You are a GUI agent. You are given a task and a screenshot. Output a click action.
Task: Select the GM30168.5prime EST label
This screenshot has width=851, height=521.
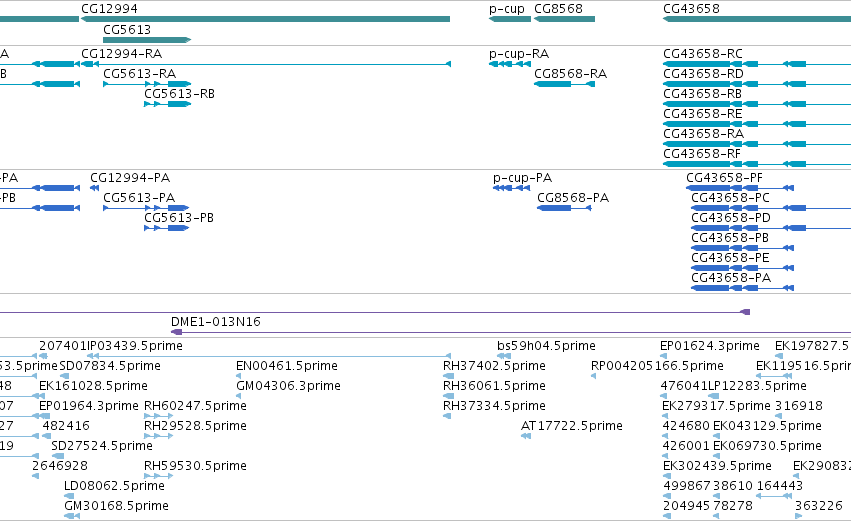click(x=116, y=507)
